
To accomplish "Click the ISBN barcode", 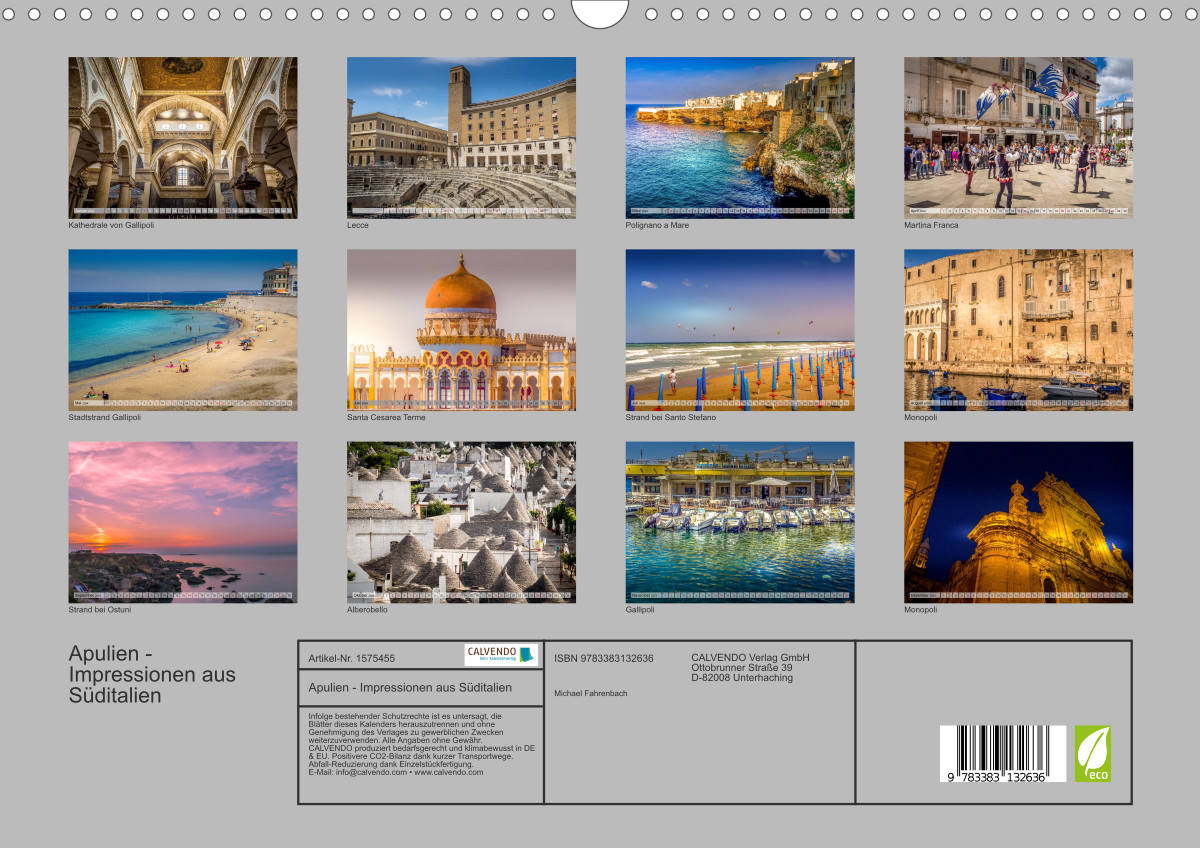I will pos(1002,754).
